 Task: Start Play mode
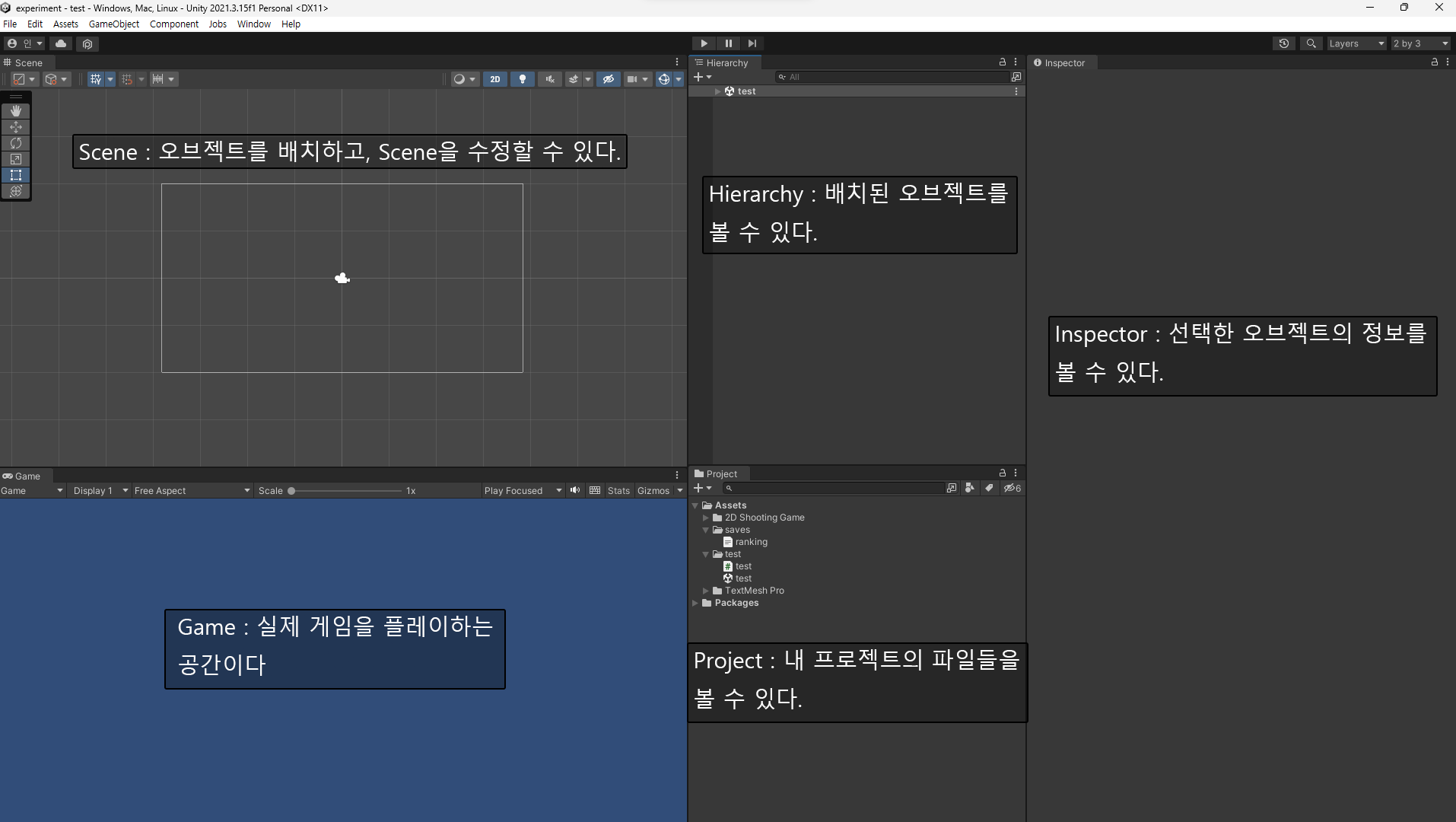[x=704, y=43]
